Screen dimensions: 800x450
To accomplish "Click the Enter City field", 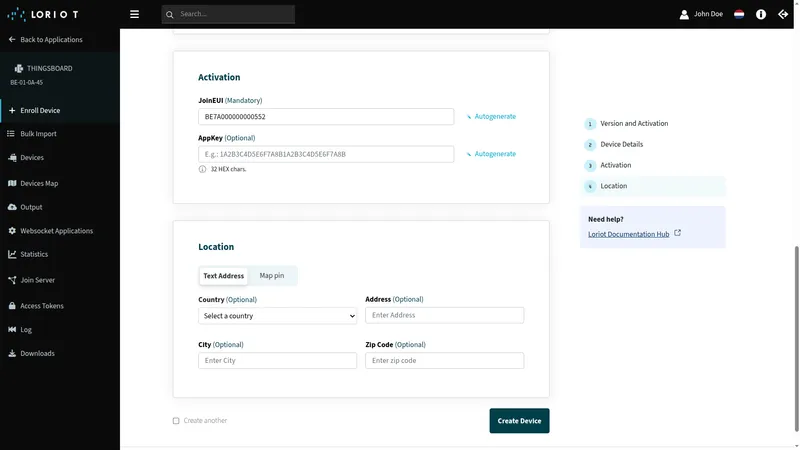I will pyautogui.click(x=278, y=361).
